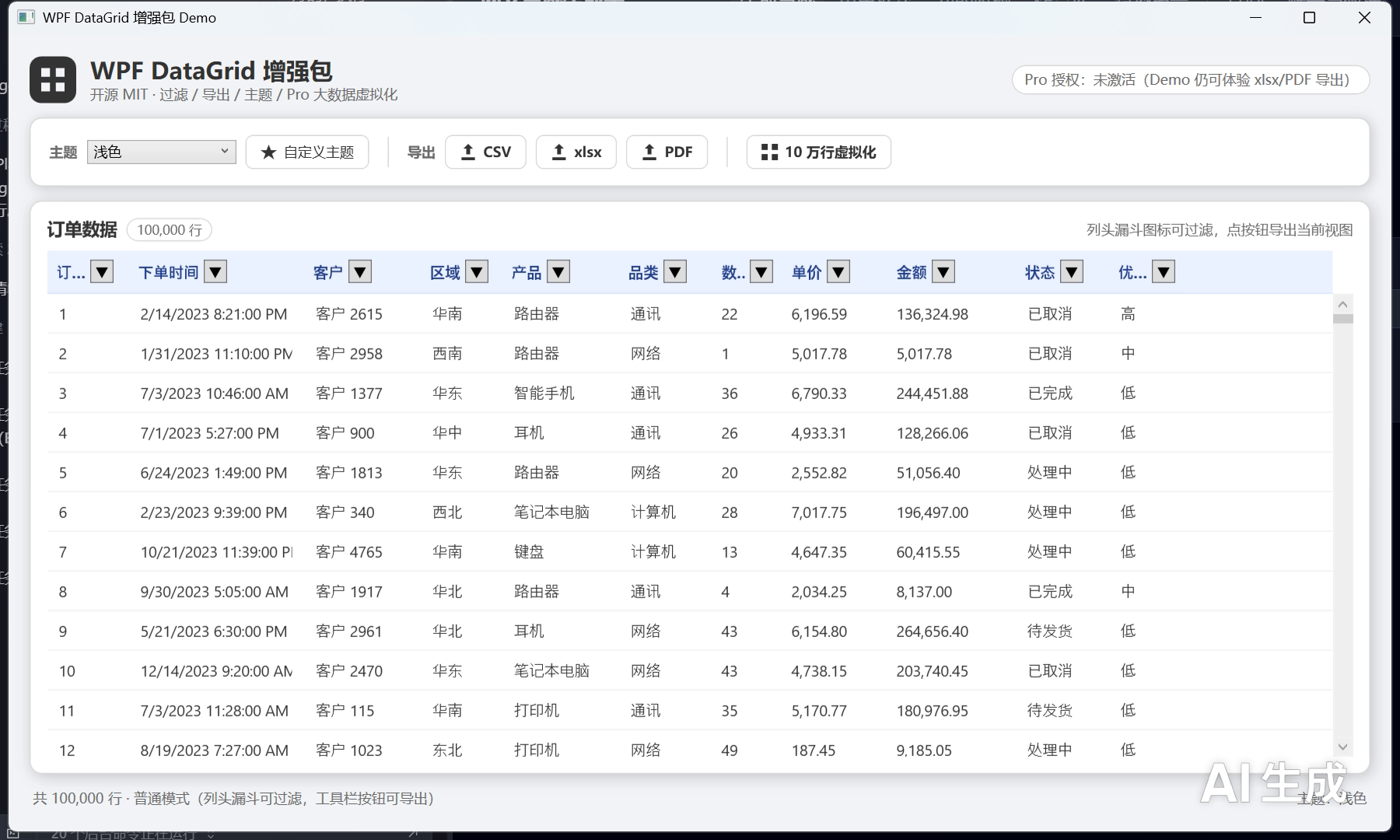Select unit price cell 2,034.25
The image size is (1400, 840).
pyautogui.click(x=819, y=592)
